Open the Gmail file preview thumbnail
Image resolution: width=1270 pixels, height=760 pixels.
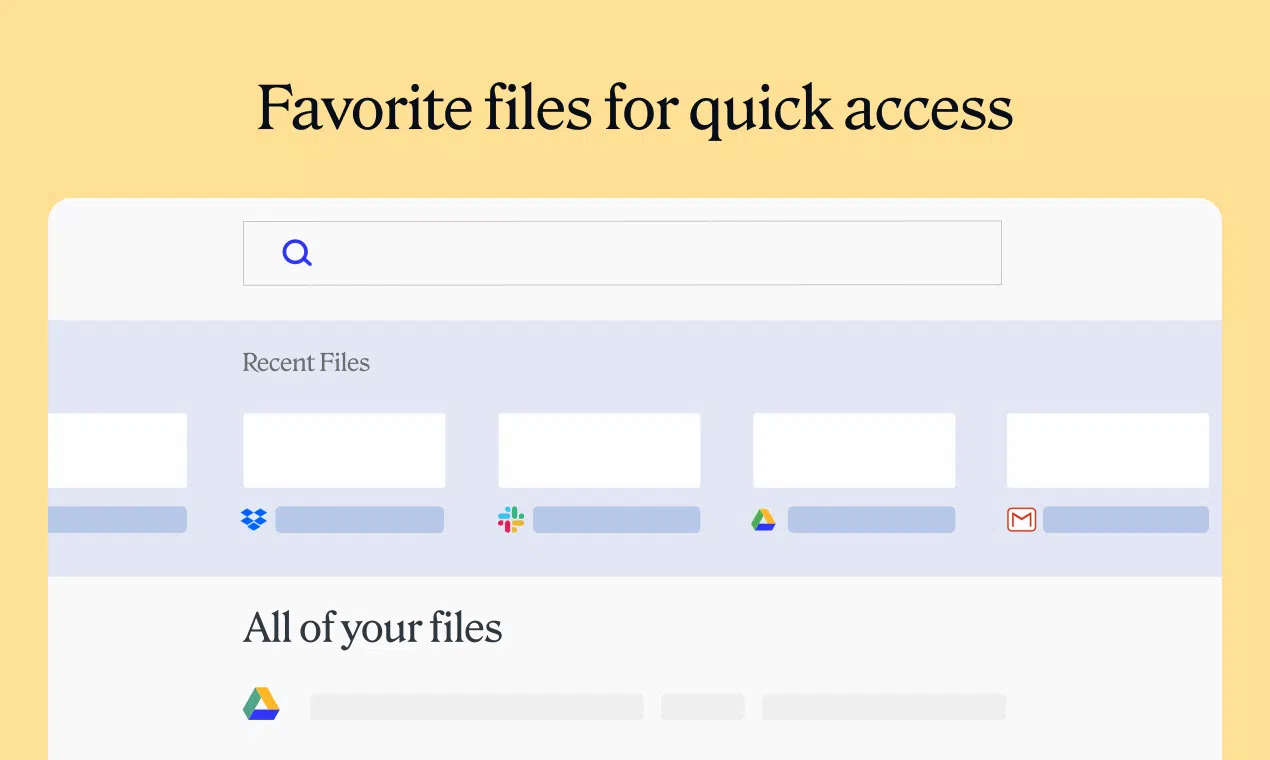pyautogui.click(x=1108, y=450)
